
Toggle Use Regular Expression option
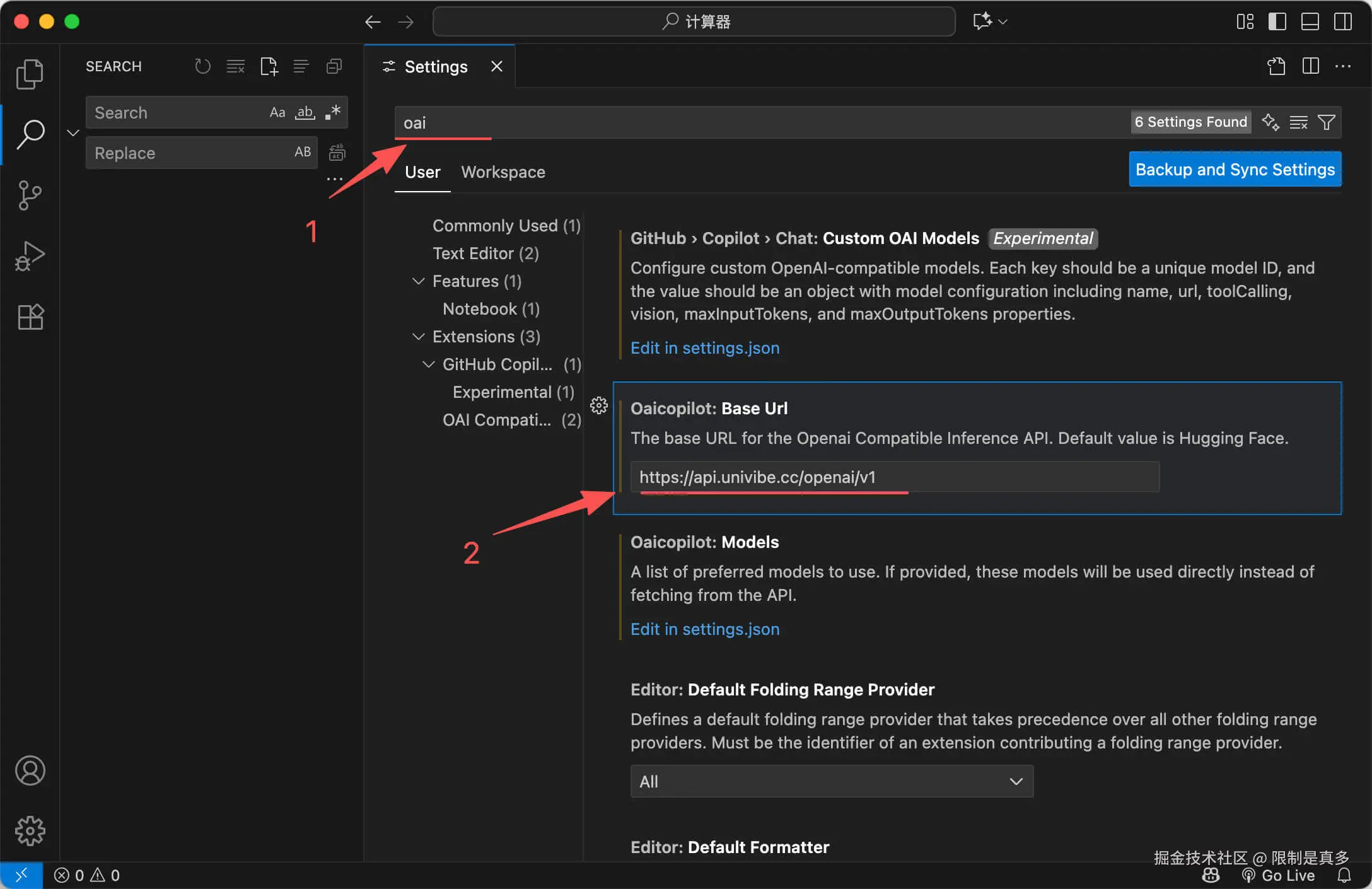coord(333,113)
